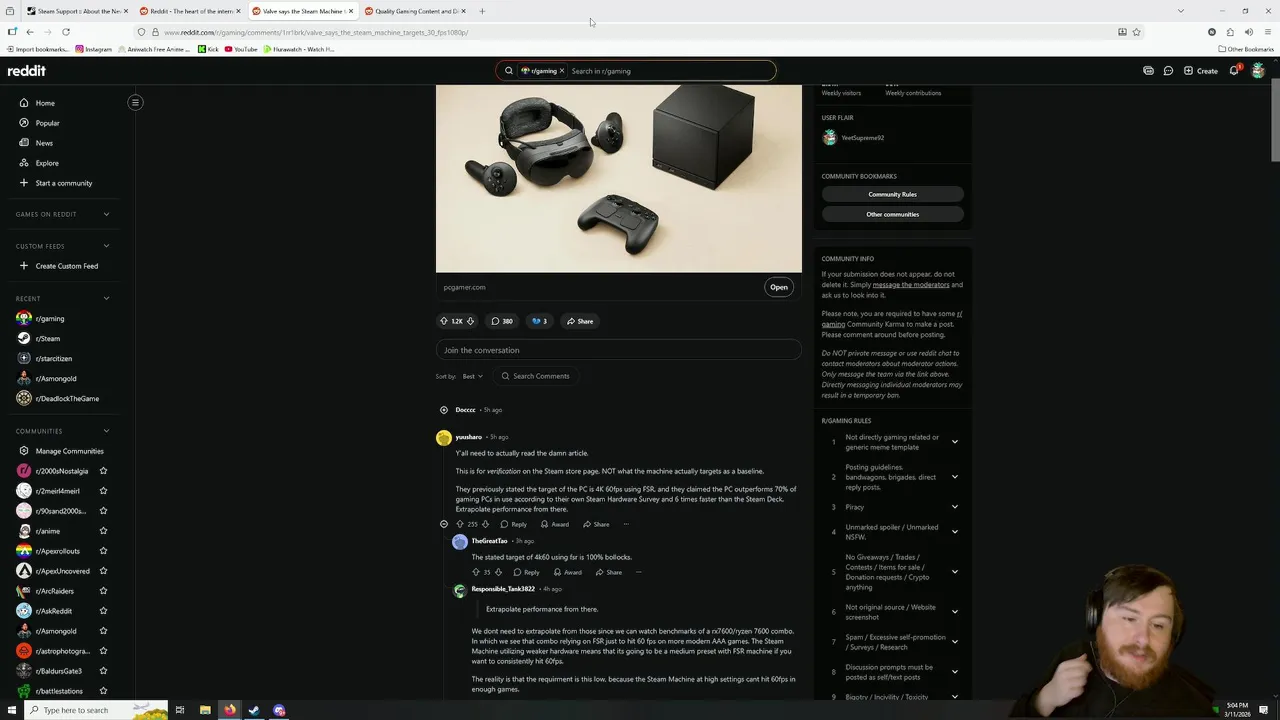
Task: Open File Explorer from the taskbar
Action: (x=205, y=710)
